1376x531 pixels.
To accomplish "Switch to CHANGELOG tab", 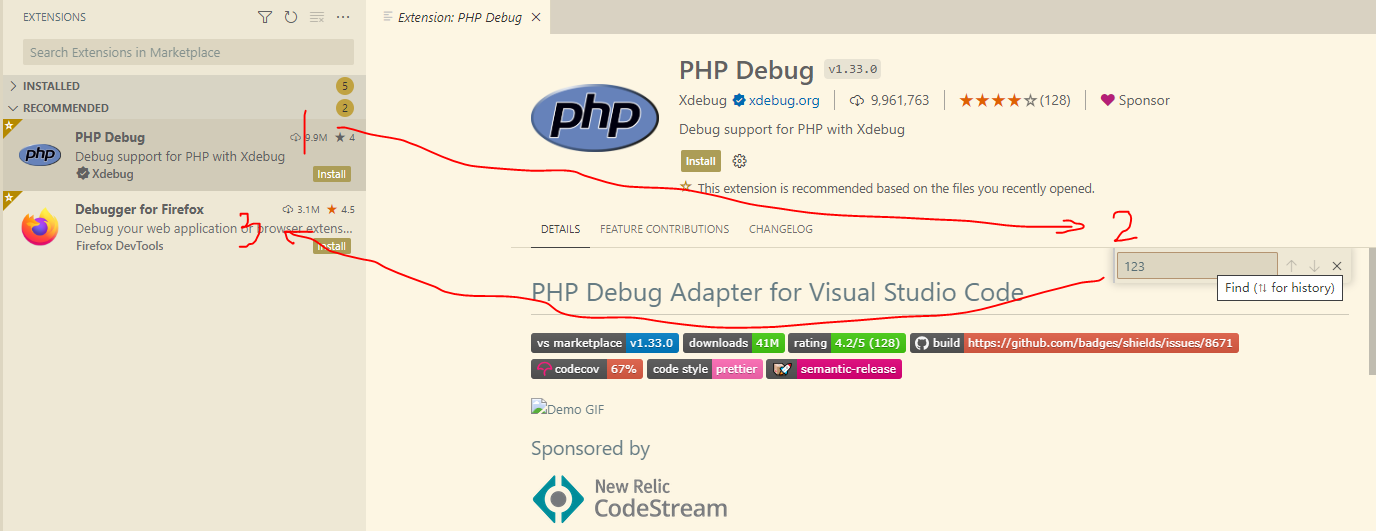I will [781, 229].
